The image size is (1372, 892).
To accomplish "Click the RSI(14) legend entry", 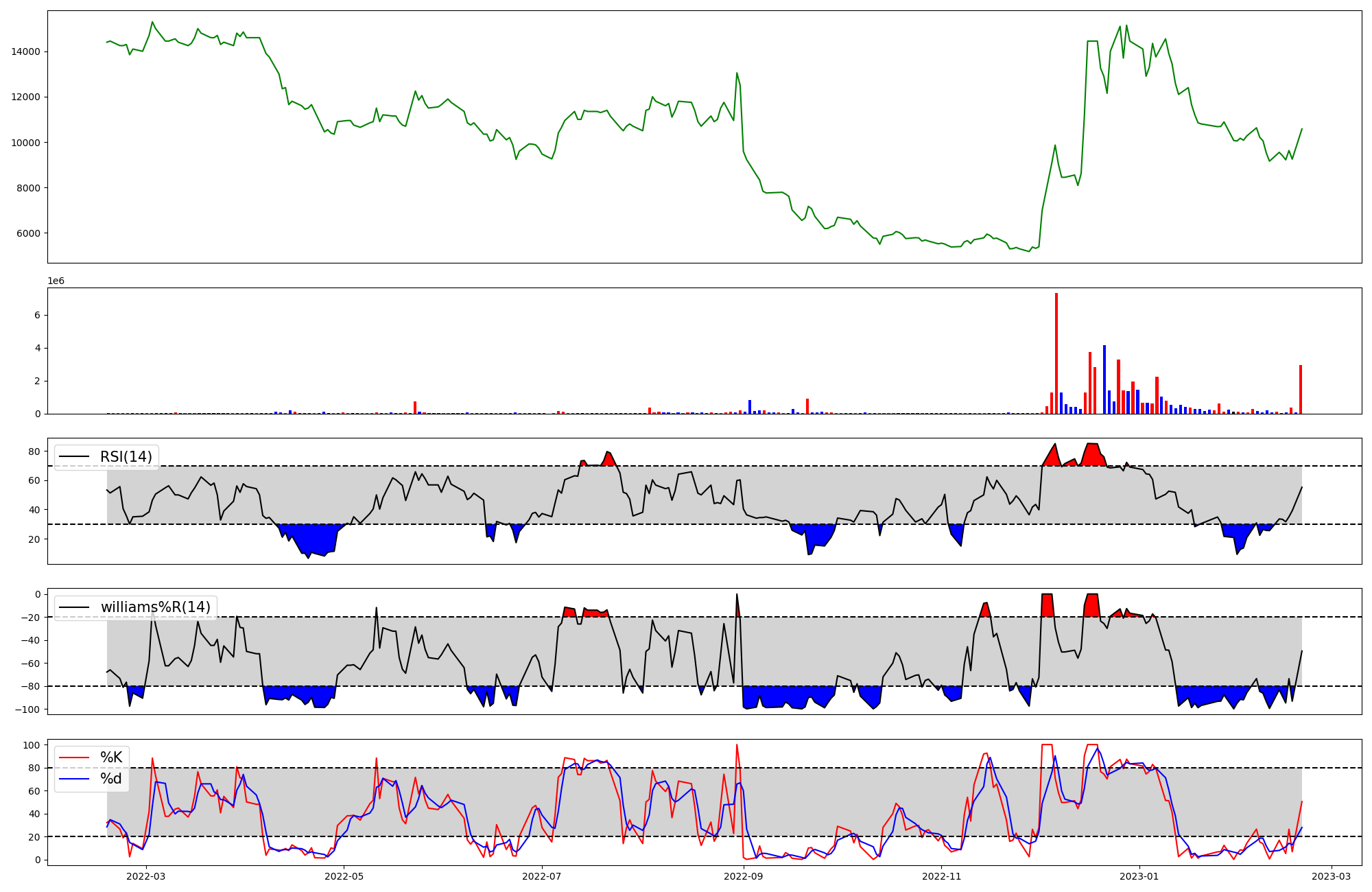I will coord(126,457).
